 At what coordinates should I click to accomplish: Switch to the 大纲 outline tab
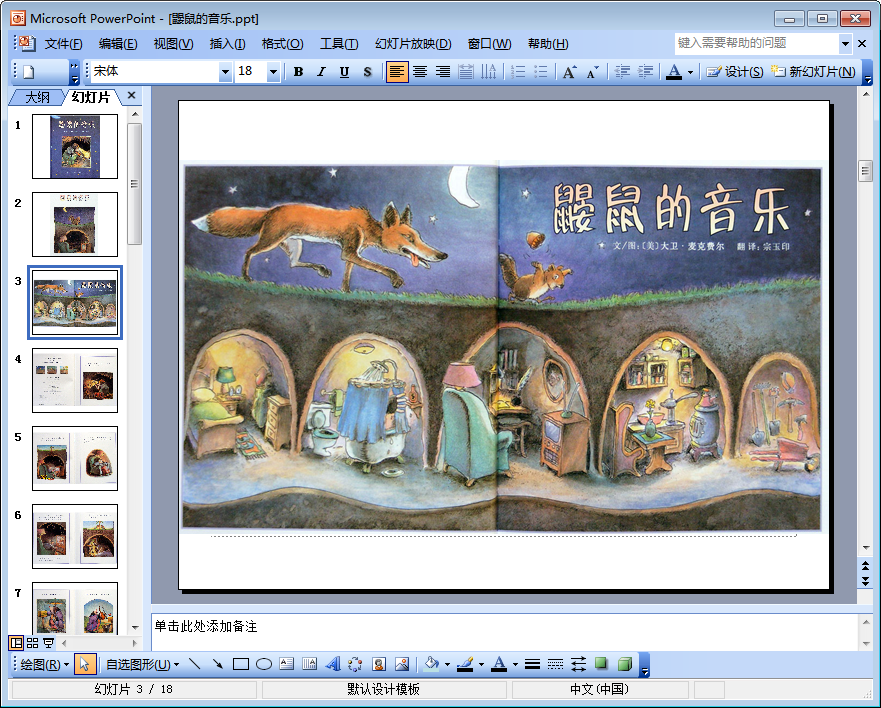click(38, 97)
